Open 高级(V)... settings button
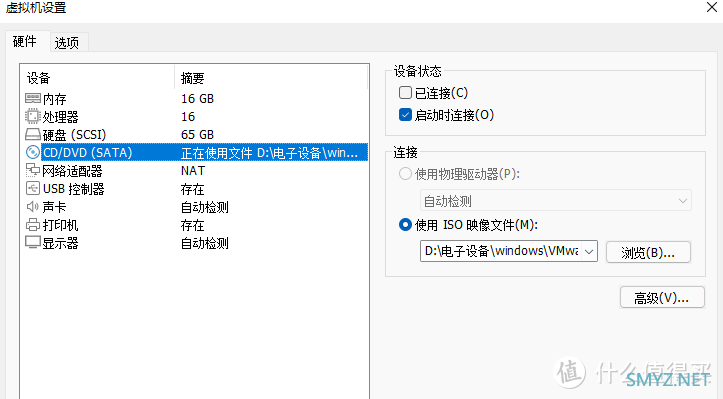 click(662, 298)
